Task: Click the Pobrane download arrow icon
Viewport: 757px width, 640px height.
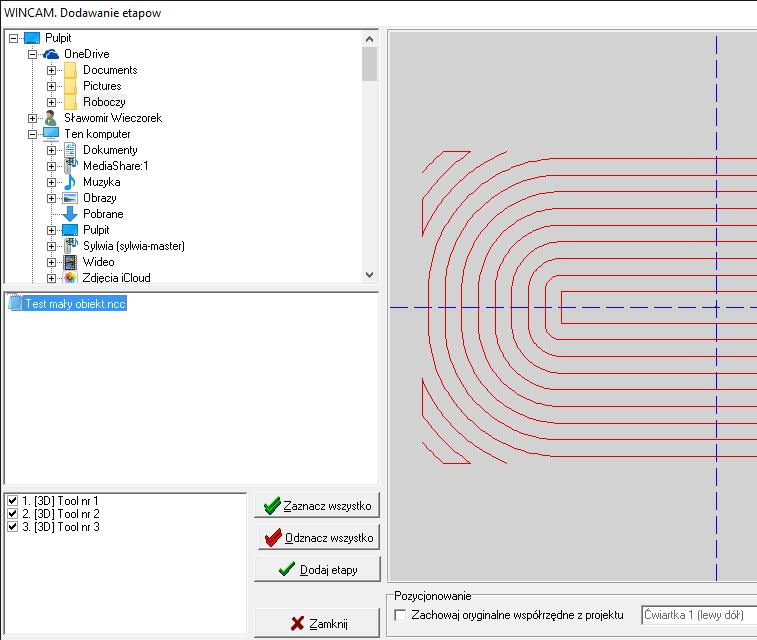Action: tap(70, 214)
